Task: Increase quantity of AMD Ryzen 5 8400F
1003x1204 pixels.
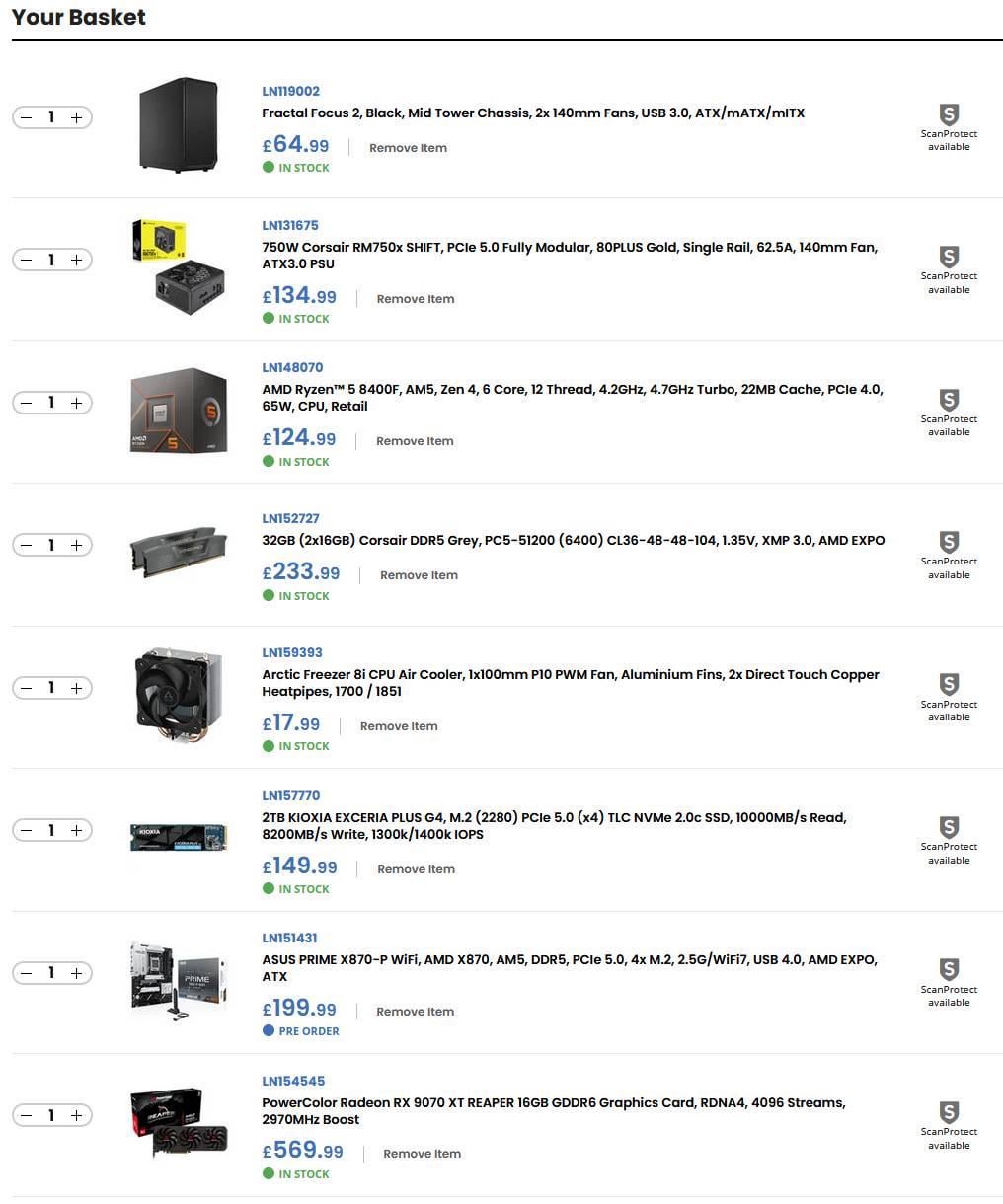Action: coord(76,403)
